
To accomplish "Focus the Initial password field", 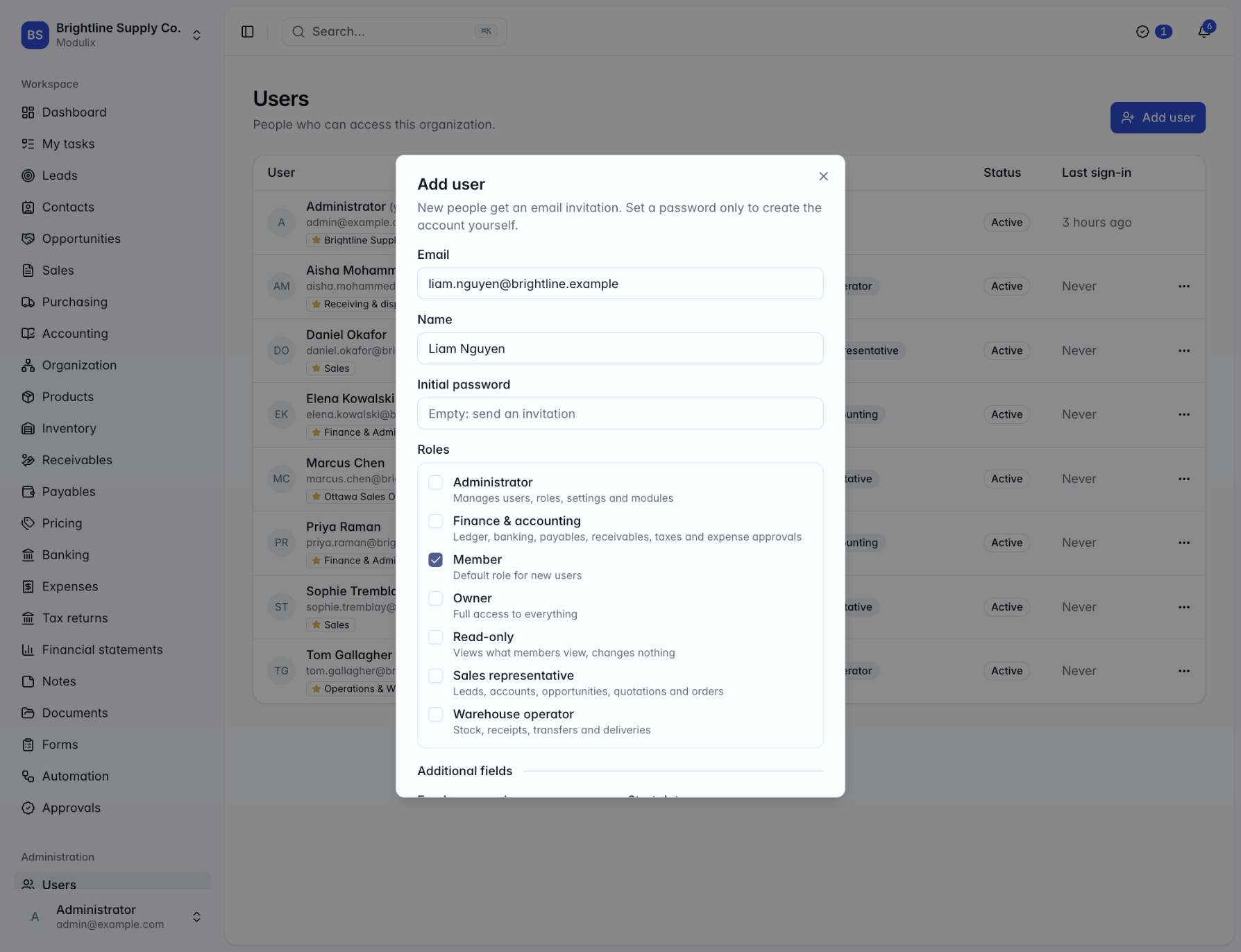I will tap(620, 414).
